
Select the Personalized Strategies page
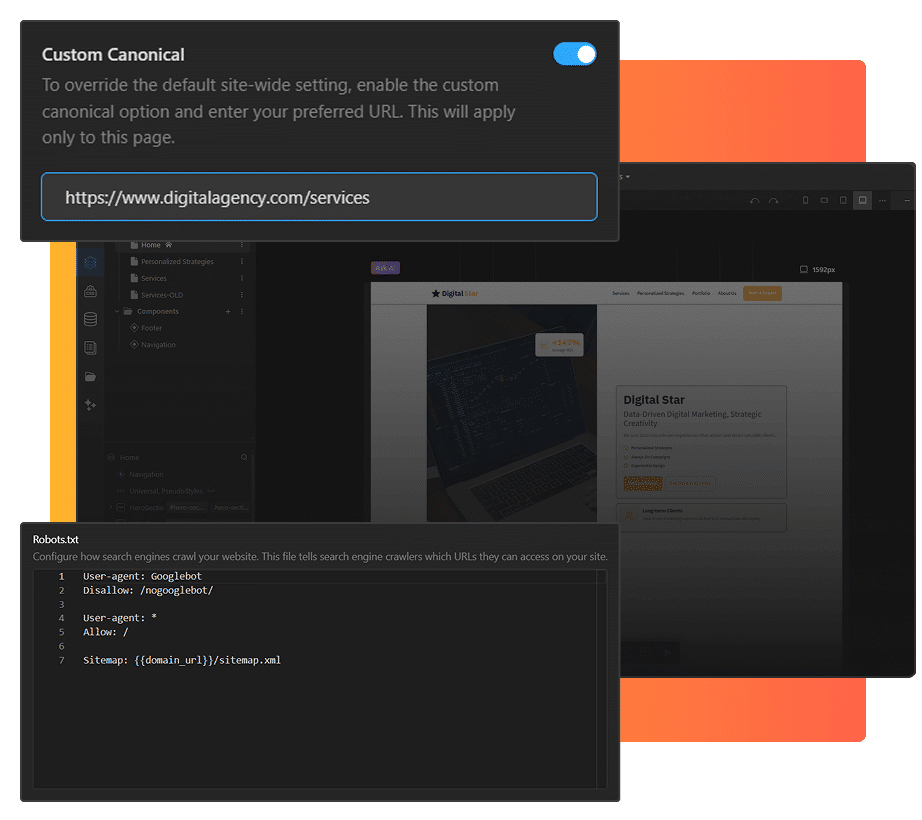176,262
